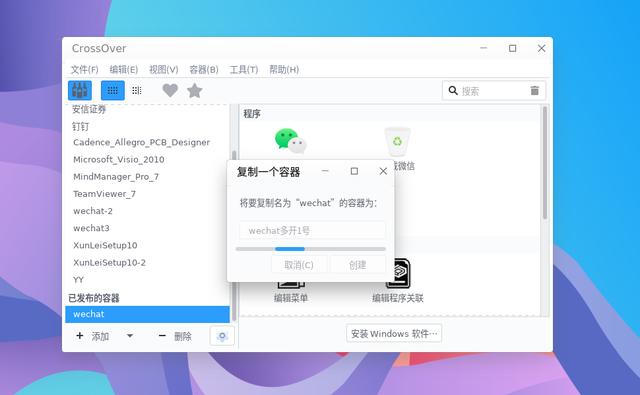Click the 取消(C) button in dialog
The image size is (640, 395).
299,265
